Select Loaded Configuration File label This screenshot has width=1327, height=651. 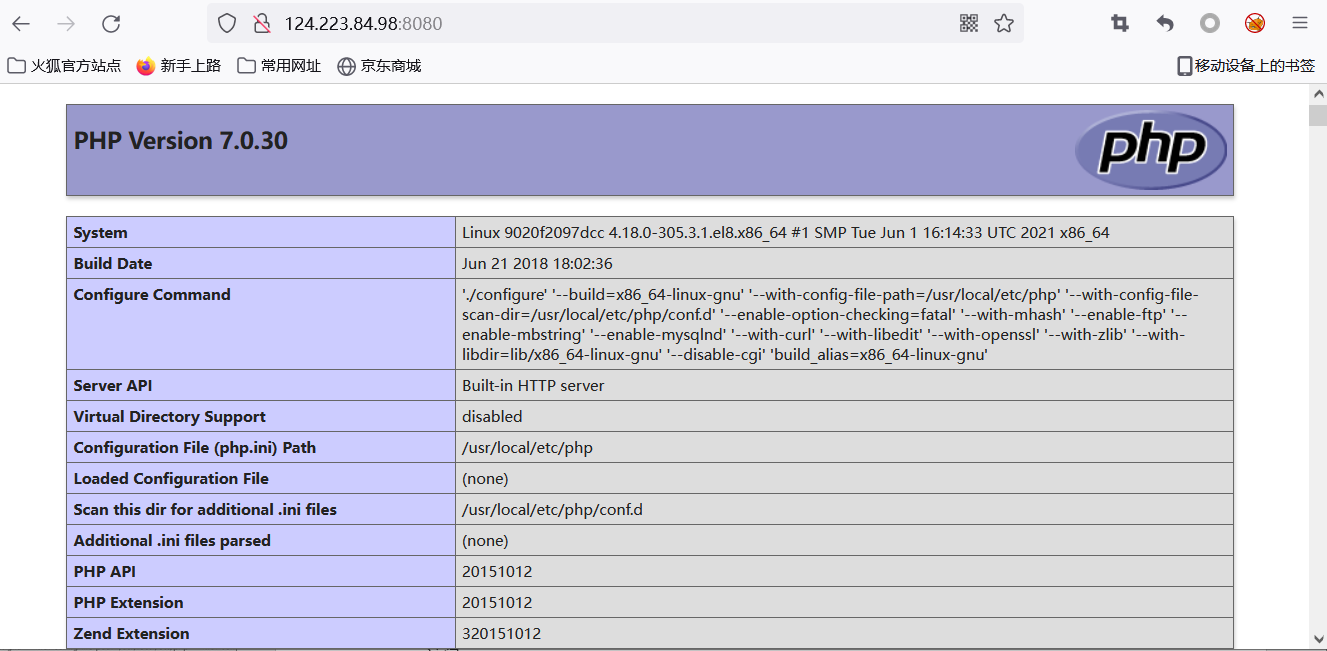[x=171, y=479]
